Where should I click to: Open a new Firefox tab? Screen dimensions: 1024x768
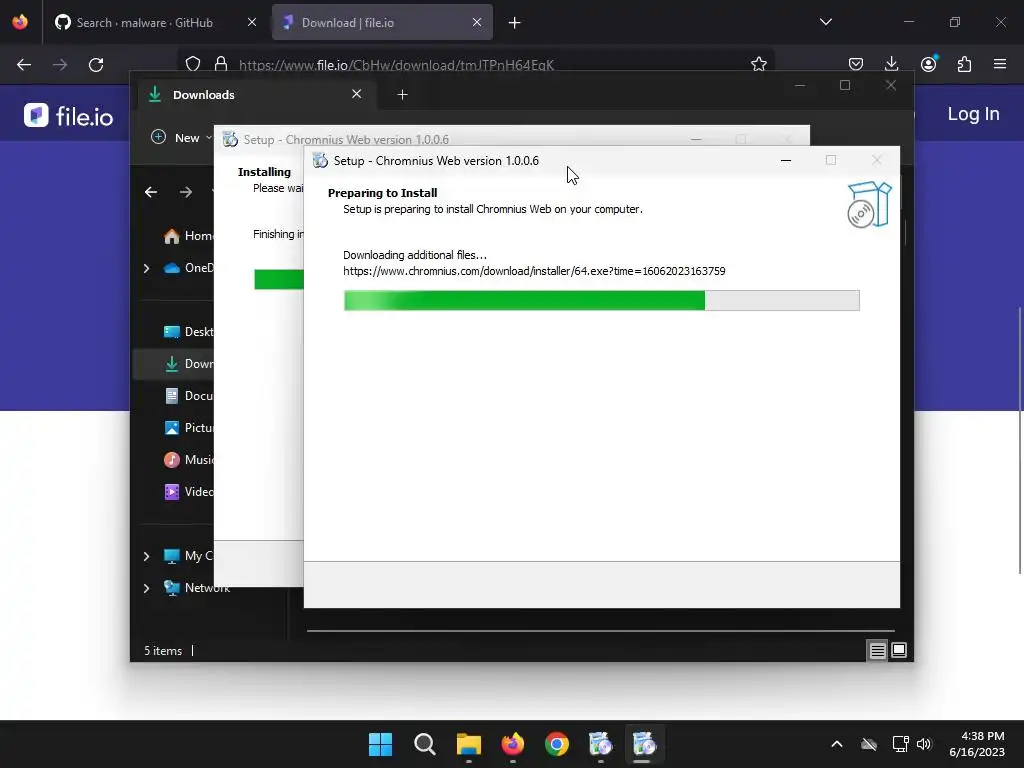[x=515, y=23]
